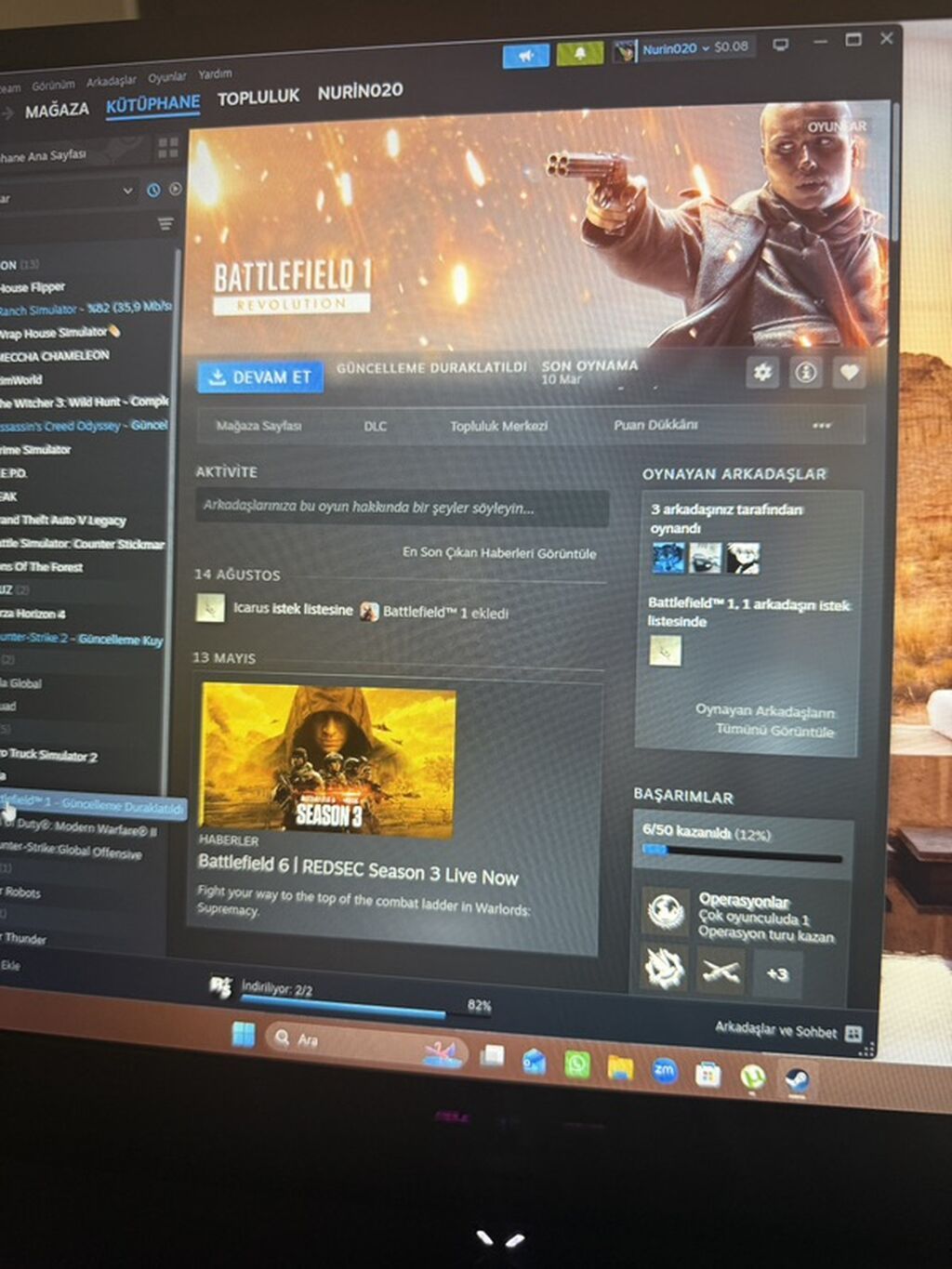The height and width of the screenshot is (1269, 952).
Task: Select Ranch Simulator in library list
Action: point(86,309)
